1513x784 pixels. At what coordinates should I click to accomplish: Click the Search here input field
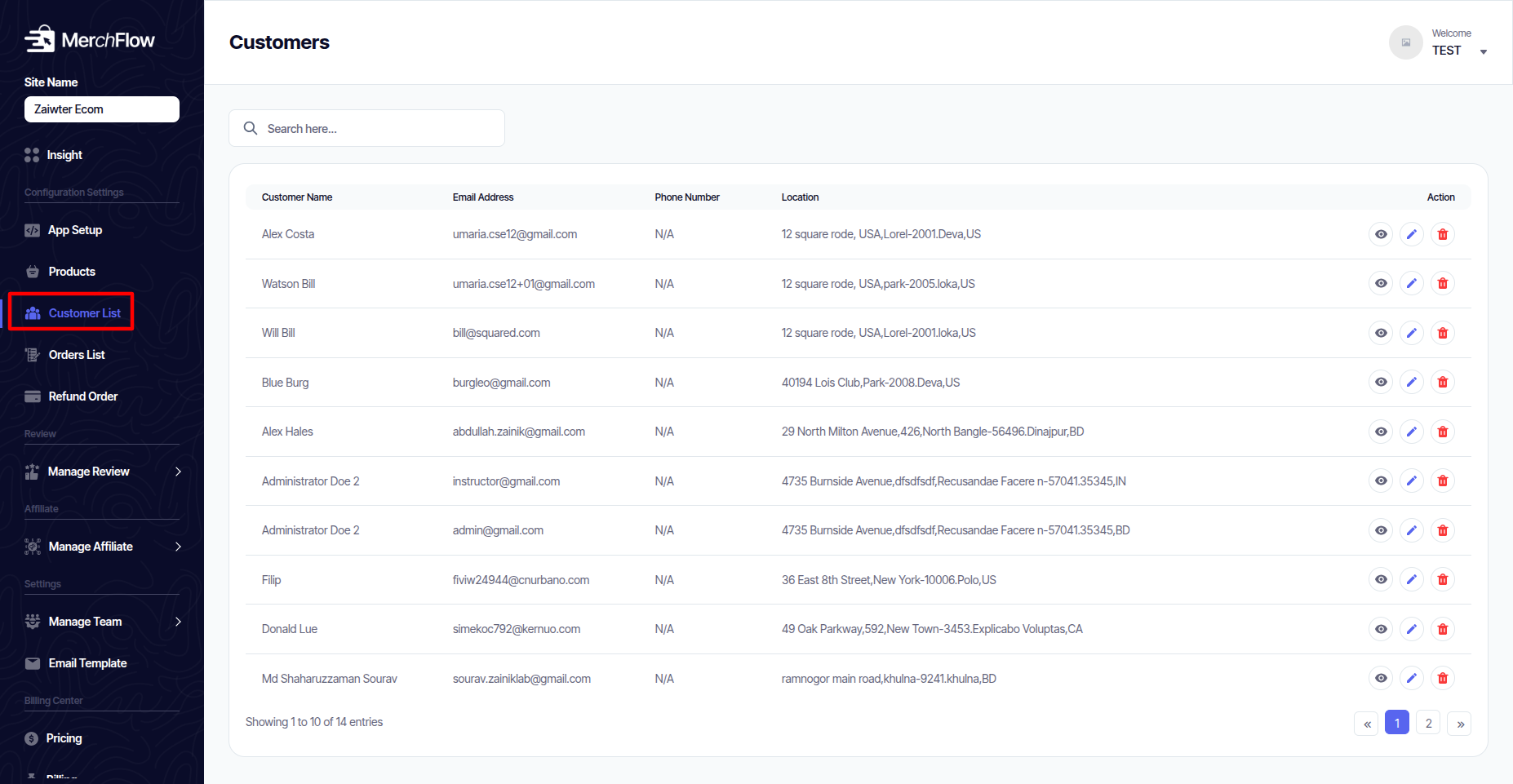click(x=379, y=129)
